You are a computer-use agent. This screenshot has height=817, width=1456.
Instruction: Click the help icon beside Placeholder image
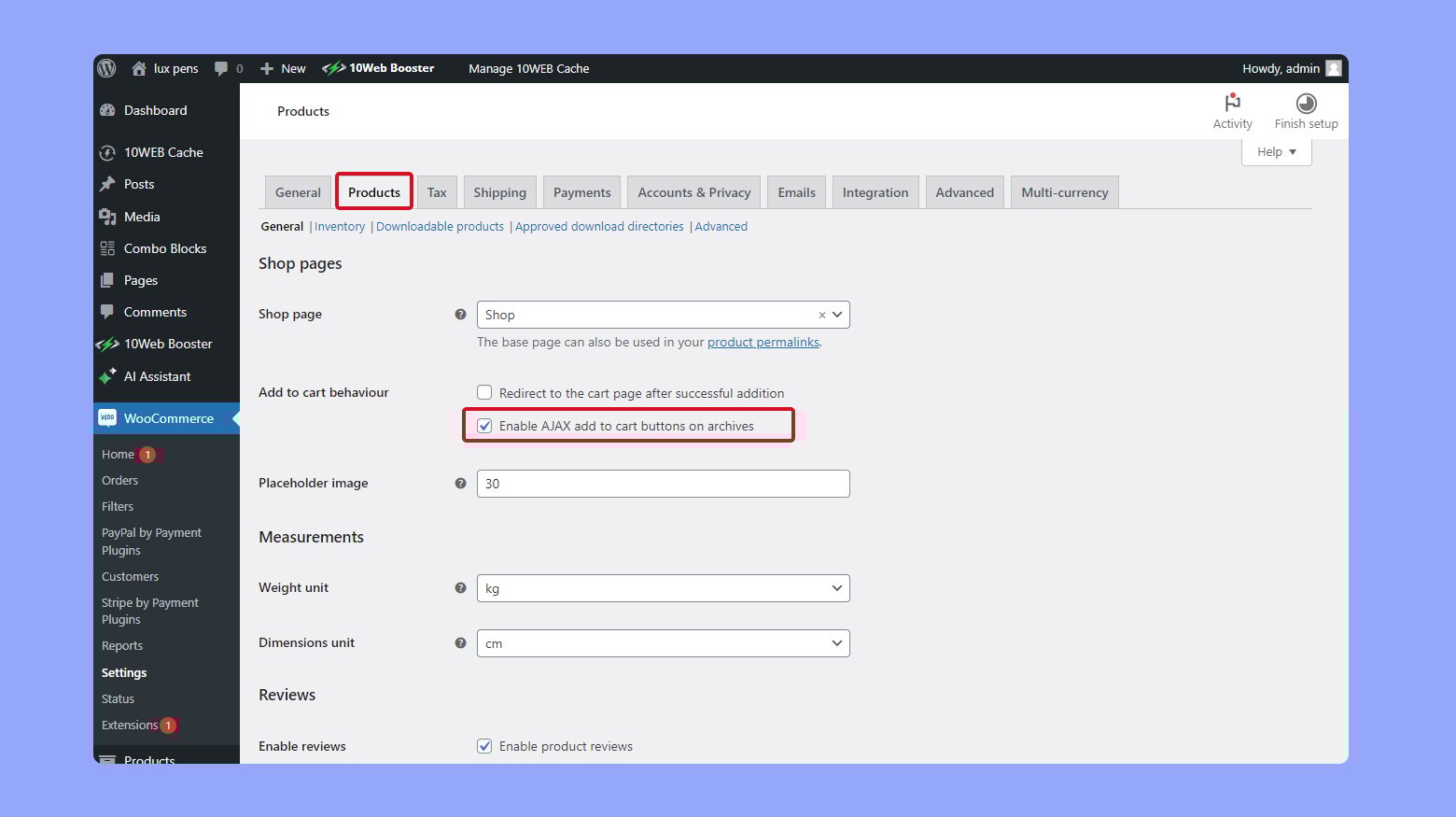coord(460,484)
